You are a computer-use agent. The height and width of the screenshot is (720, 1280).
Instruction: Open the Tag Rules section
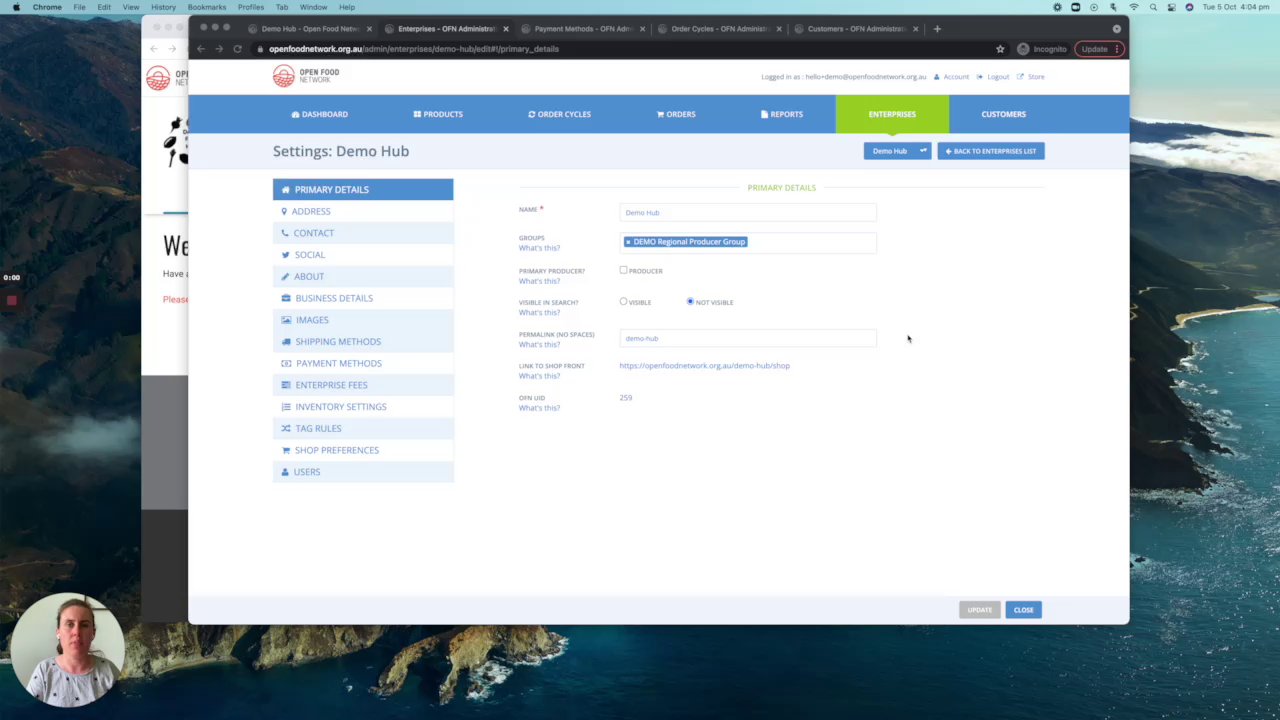363,428
